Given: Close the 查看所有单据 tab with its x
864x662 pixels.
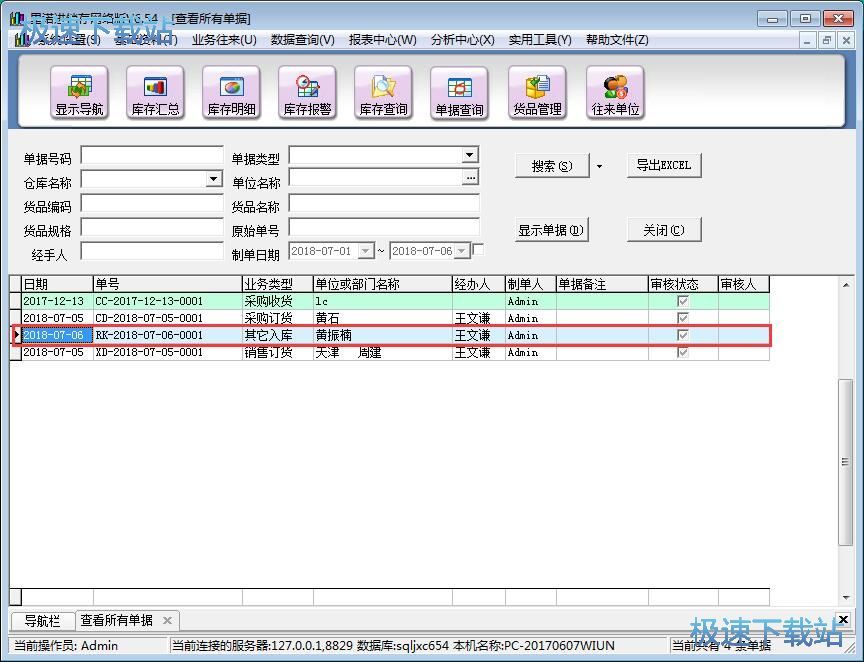Looking at the screenshot, I should pyautogui.click(x=168, y=621).
